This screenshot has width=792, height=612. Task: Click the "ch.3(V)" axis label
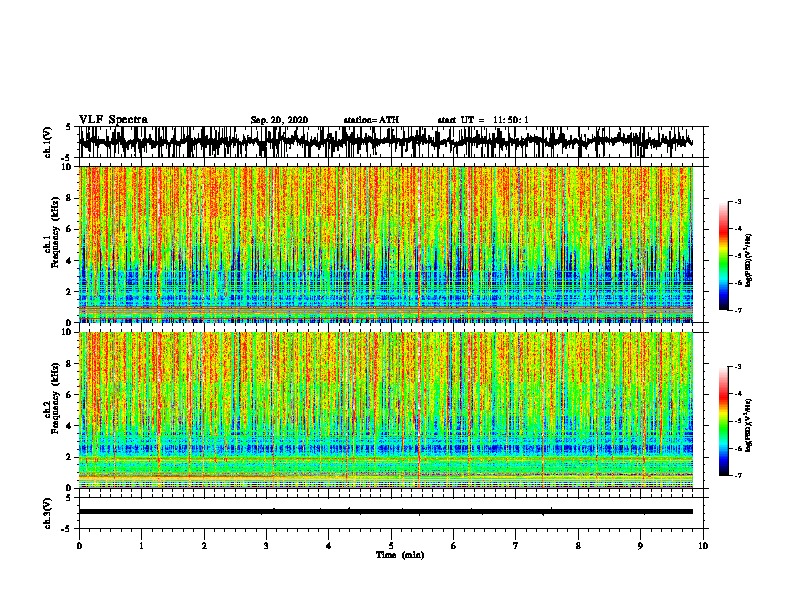coord(48,513)
